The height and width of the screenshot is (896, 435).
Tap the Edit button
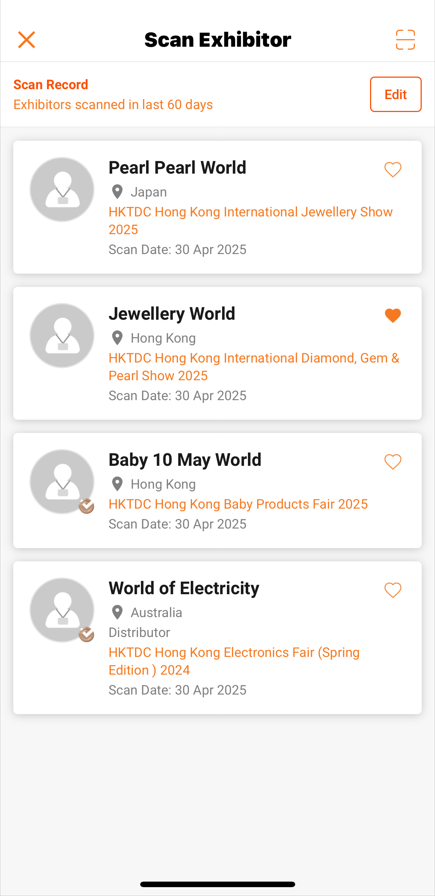[x=396, y=94]
